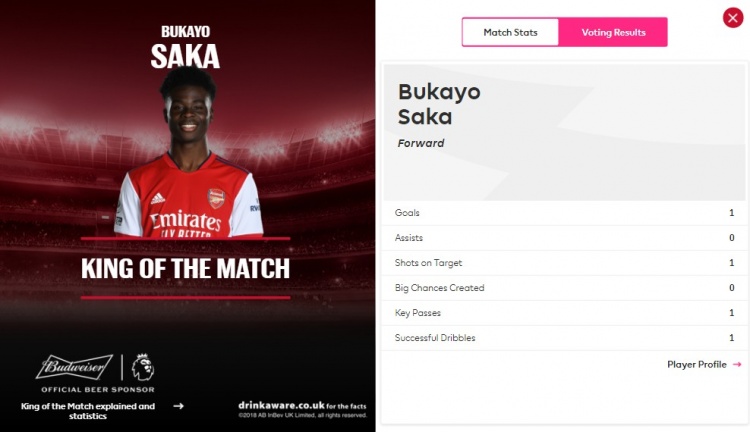Click the white arrow beside explained and statistics
This screenshot has width=750, height=432.
pyautogui.click(x=178, y=406)
